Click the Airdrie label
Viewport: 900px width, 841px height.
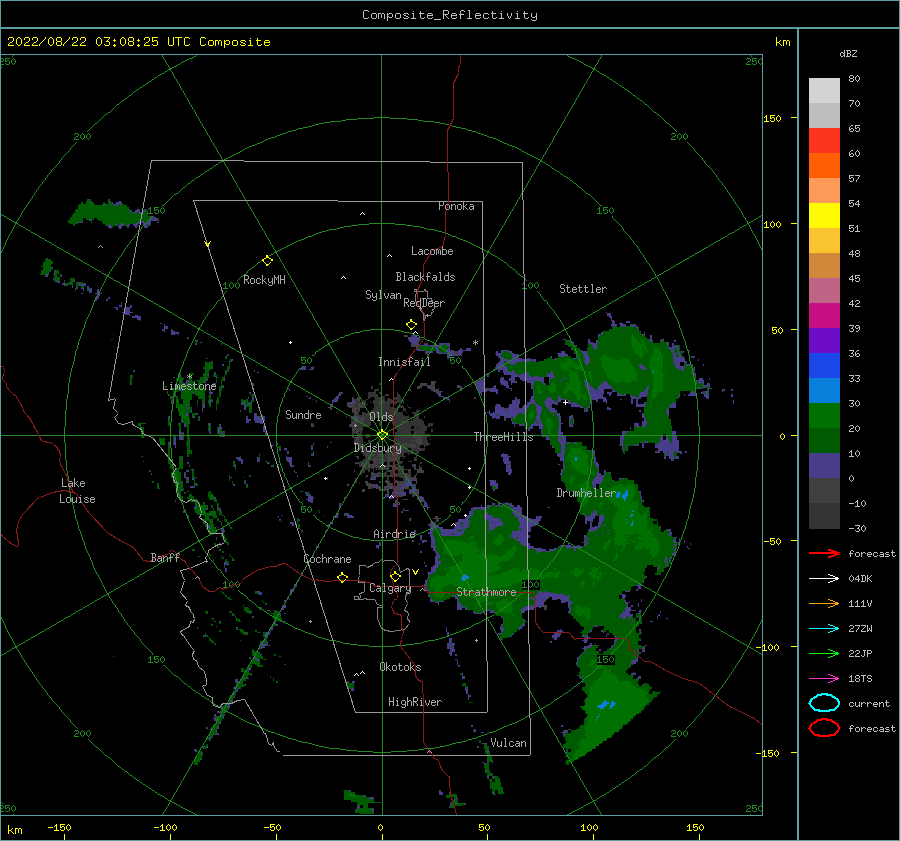[x=394, y=534]
